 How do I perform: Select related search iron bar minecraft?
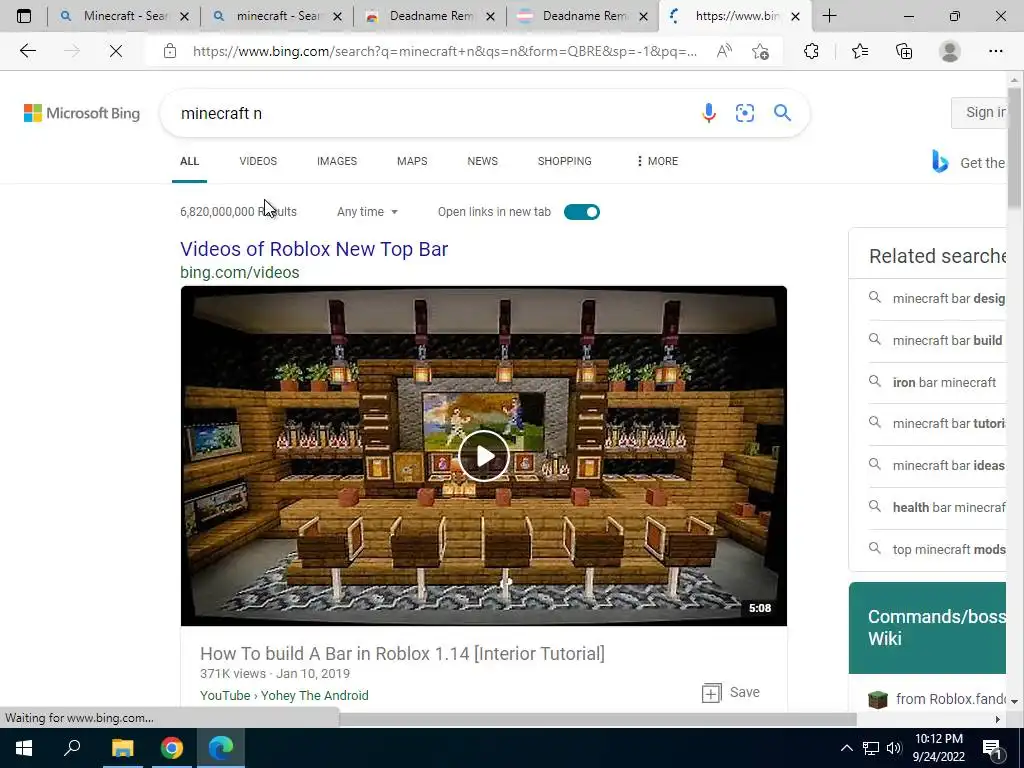(x=937, y=382)
